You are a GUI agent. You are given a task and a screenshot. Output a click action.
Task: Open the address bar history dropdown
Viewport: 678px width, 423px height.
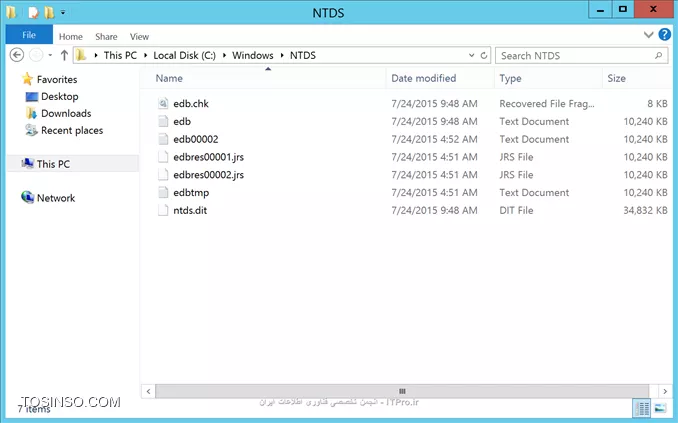(472, 55)
